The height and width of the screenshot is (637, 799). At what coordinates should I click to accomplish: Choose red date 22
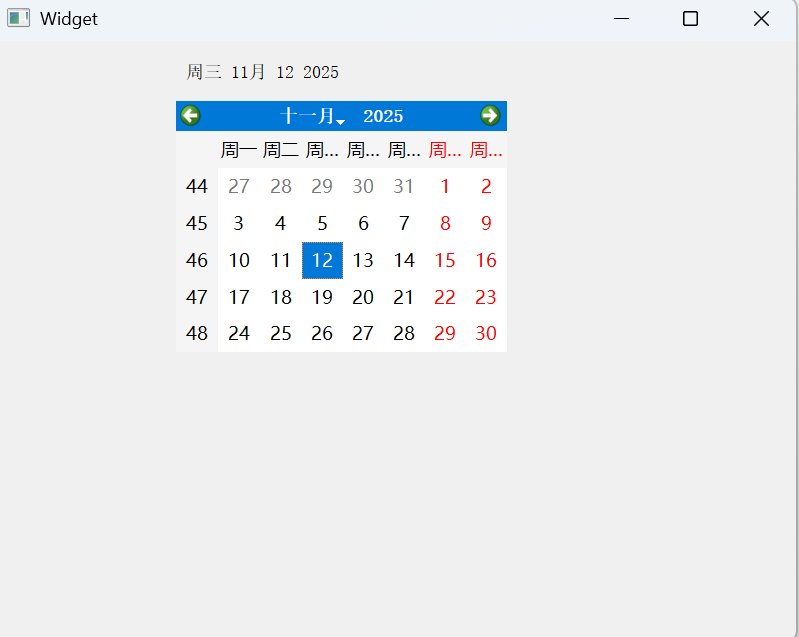[x=445, y=297]
